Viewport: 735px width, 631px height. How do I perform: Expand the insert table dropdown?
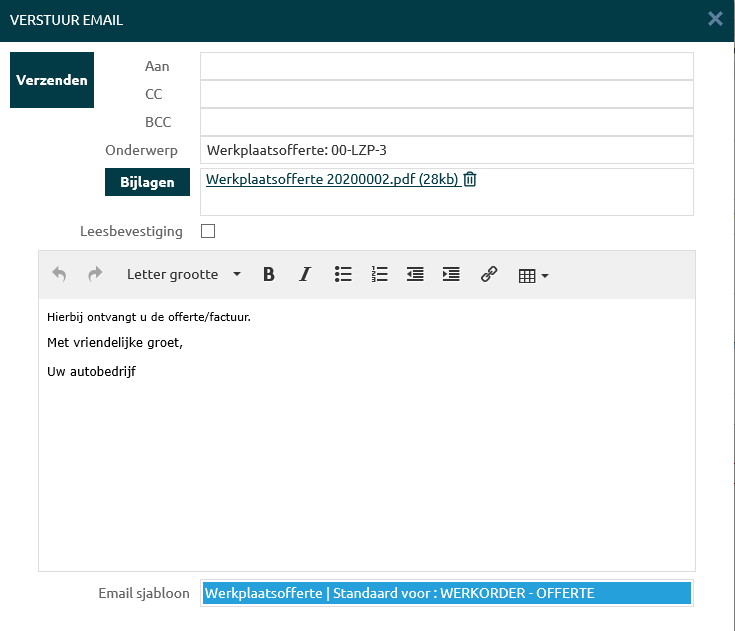click(533, 275)
